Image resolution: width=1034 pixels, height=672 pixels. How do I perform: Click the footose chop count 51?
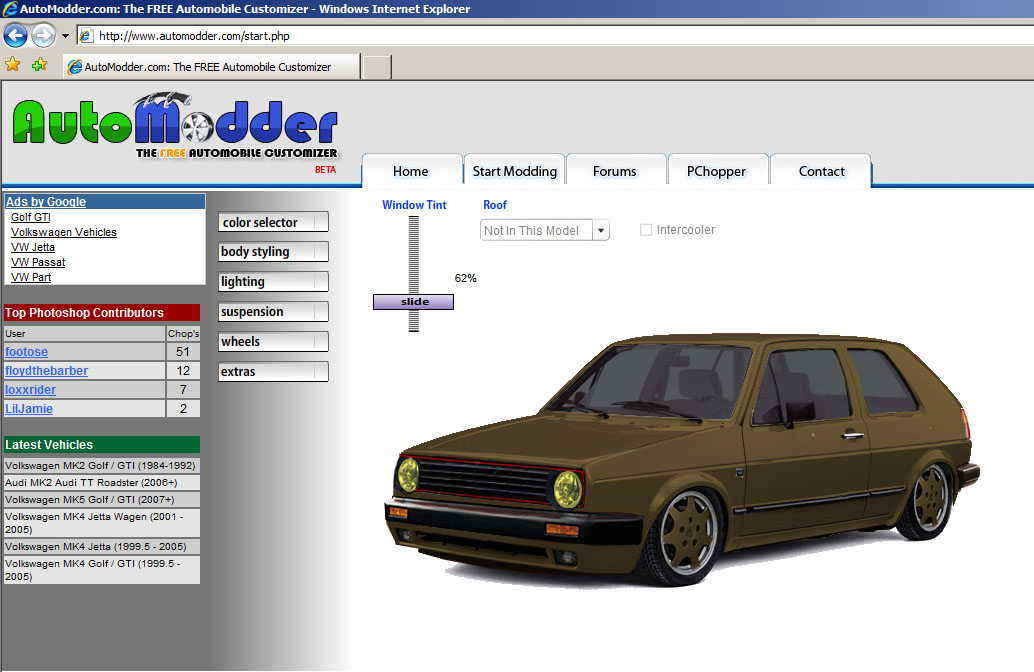(183, 352)
